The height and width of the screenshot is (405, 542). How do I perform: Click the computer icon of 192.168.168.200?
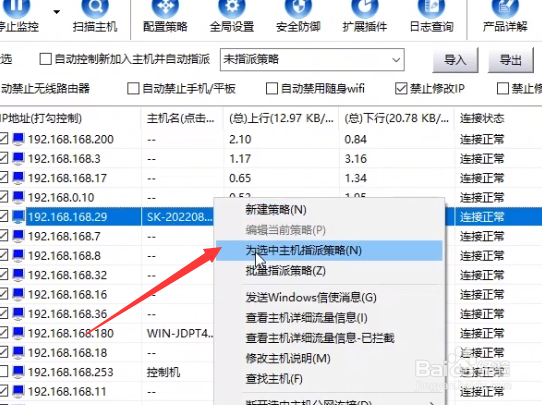point(18,139)
